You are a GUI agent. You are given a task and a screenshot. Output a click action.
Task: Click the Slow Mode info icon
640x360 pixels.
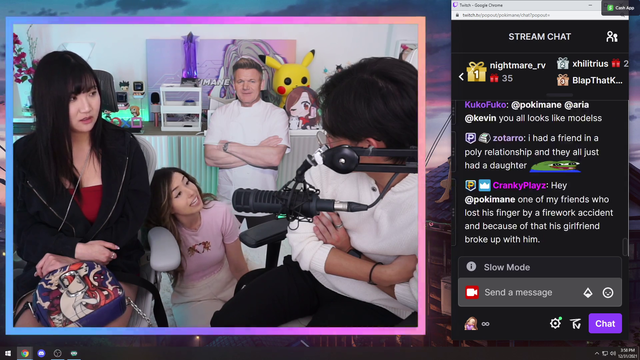coord(471,267)
